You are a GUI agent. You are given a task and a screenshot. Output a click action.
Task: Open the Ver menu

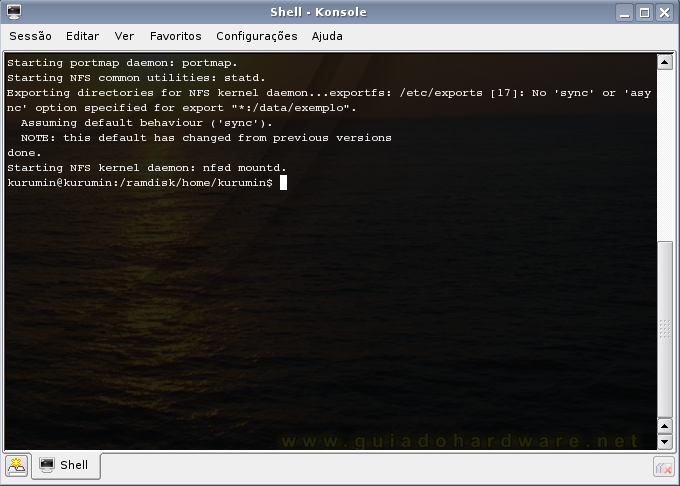coord(124,36)
